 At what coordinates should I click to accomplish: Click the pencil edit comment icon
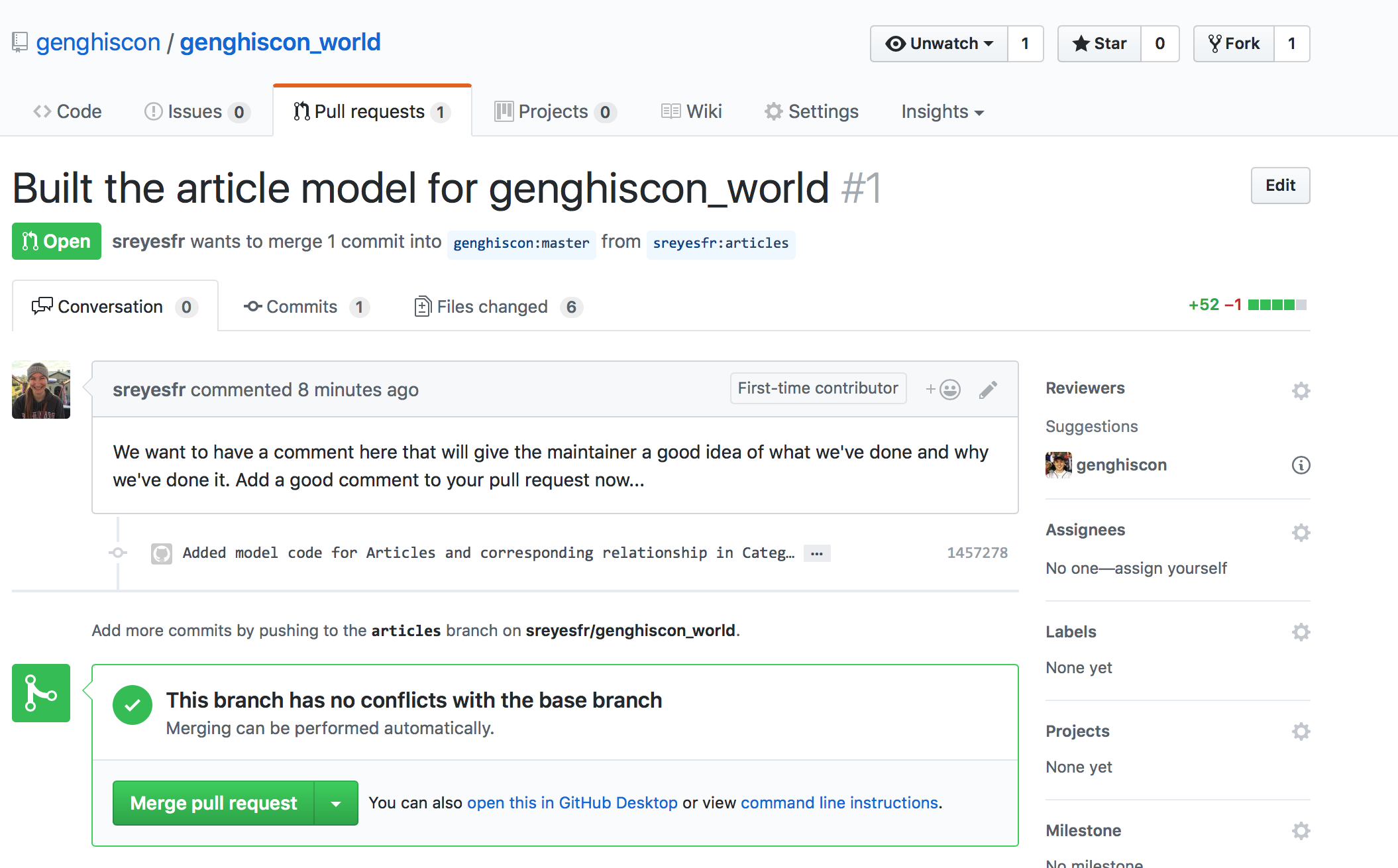(x=988, y=390)
